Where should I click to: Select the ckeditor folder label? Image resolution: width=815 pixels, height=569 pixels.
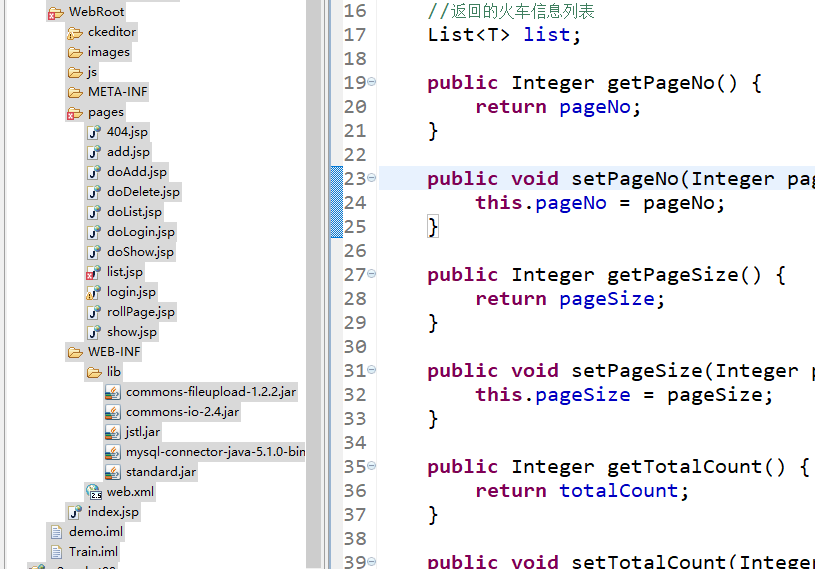(112, 32)
